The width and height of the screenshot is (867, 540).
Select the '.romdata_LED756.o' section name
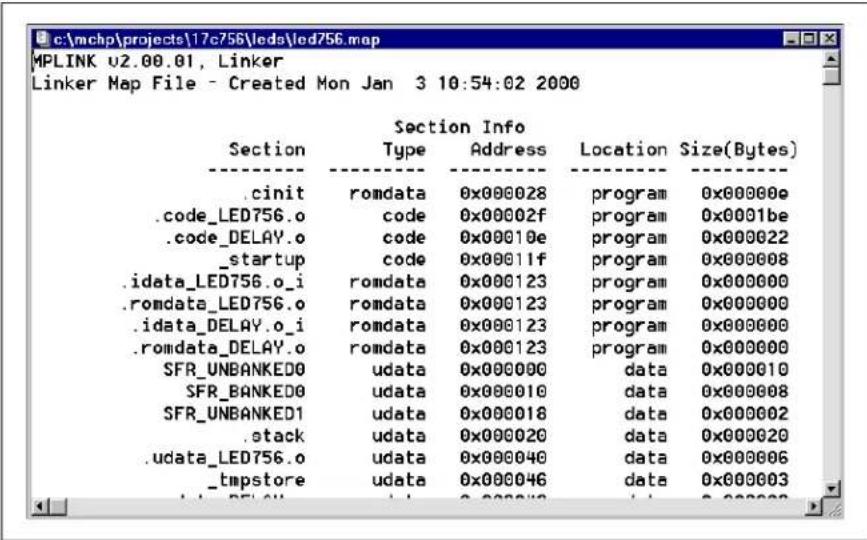pyautogui.click(x=213, y=304)
